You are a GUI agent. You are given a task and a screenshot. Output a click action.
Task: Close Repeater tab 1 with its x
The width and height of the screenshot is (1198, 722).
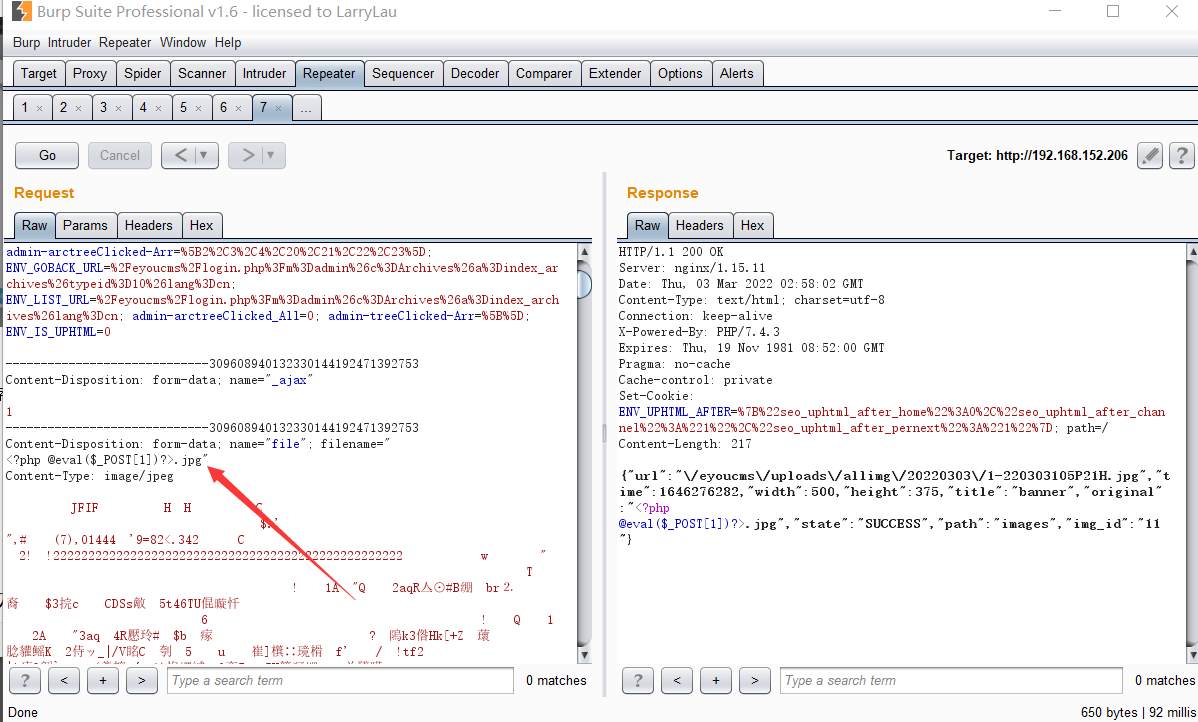point(40,108)
